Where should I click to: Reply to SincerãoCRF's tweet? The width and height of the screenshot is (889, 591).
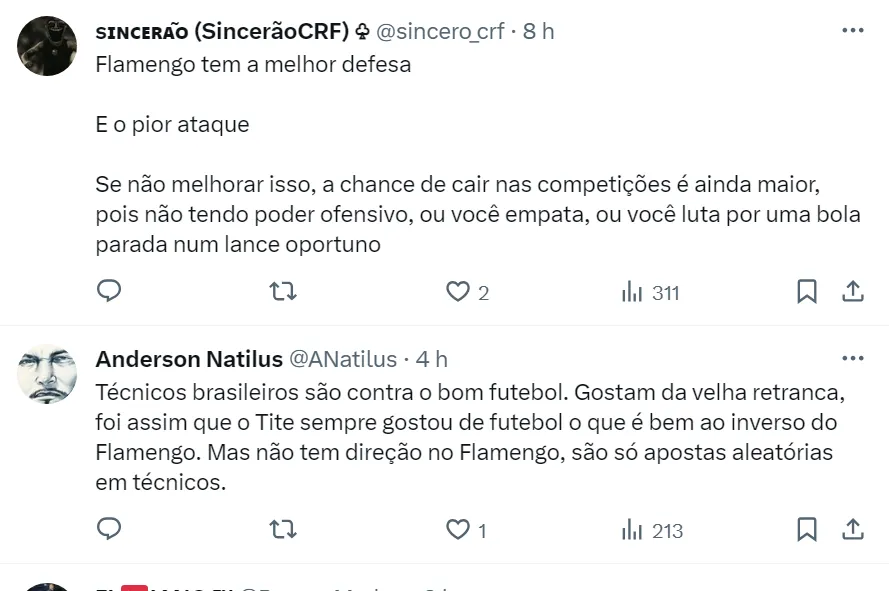click(x=109, y=291)
